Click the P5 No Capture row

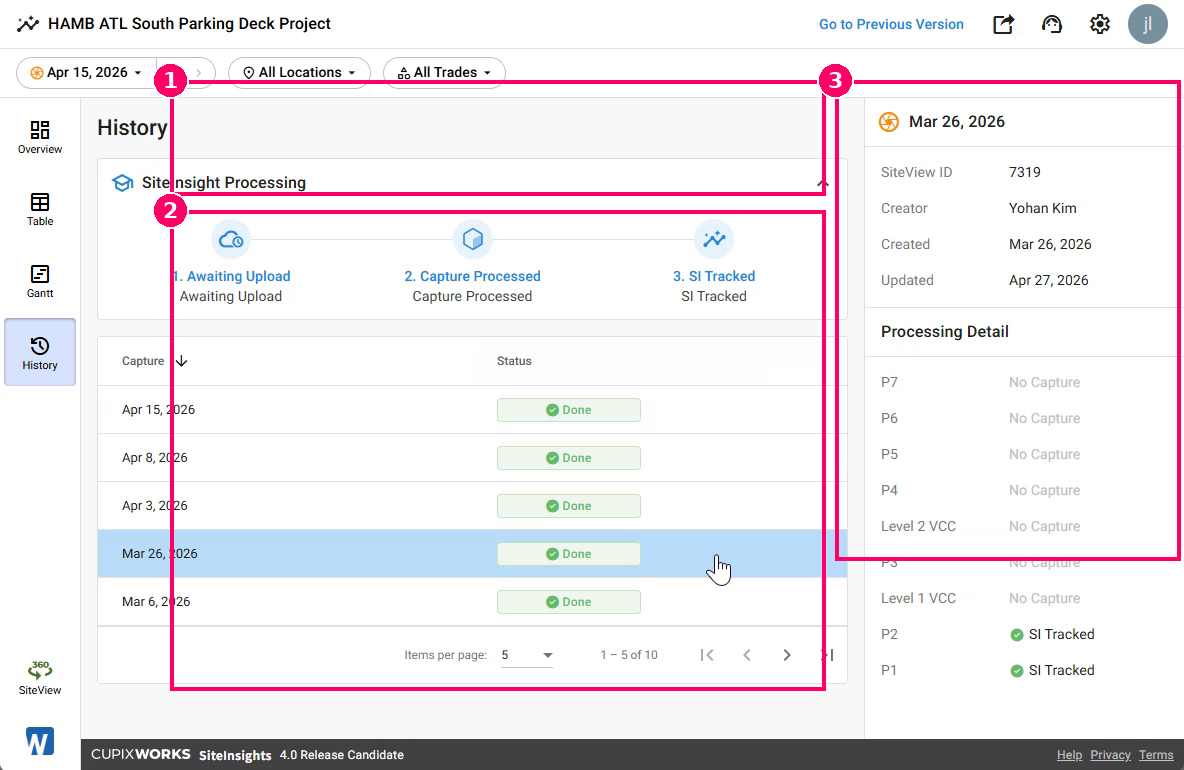(x=1024, y=454)
